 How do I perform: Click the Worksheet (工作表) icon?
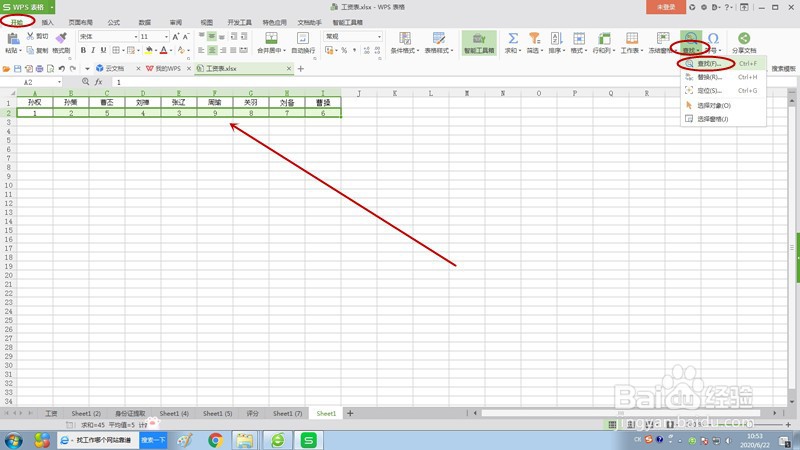pos(632,38)
